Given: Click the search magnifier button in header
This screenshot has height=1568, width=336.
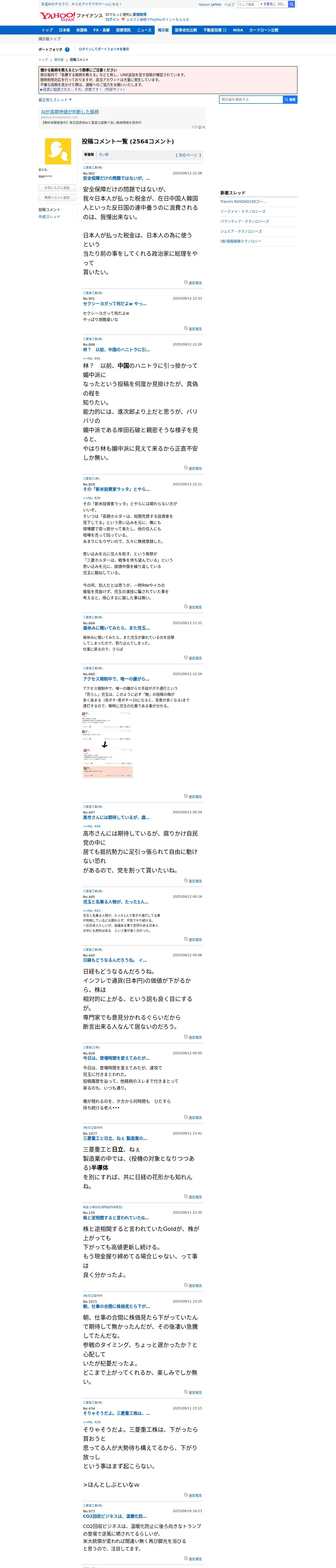Looking at the screenshot, I should point(292,4).
